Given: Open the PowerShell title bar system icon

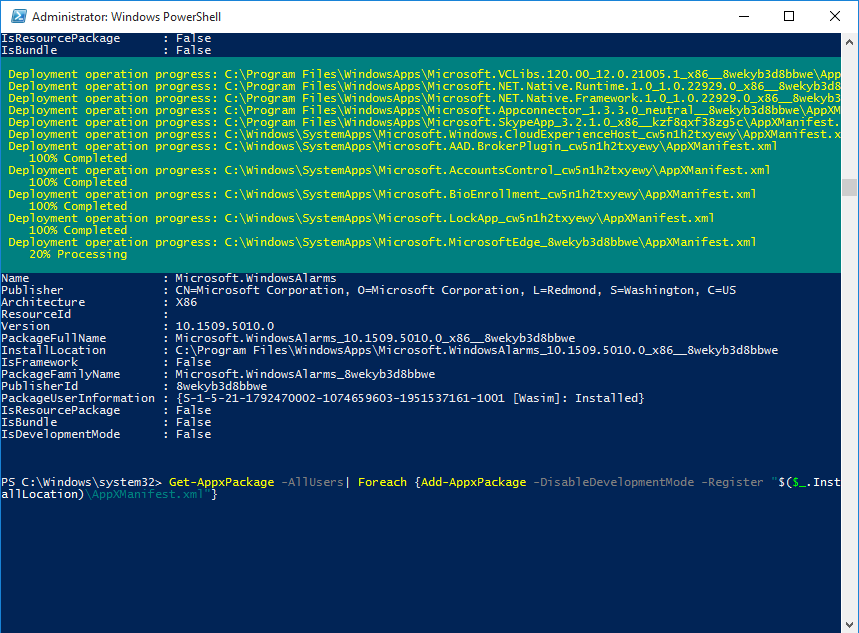Looking at the screenshot, I should 18,16.
